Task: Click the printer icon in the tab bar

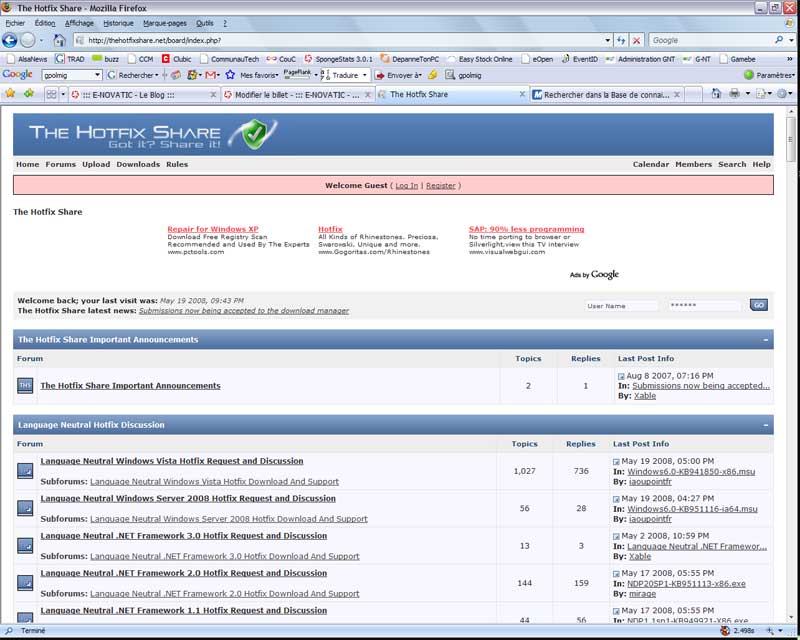Action: 734,93
